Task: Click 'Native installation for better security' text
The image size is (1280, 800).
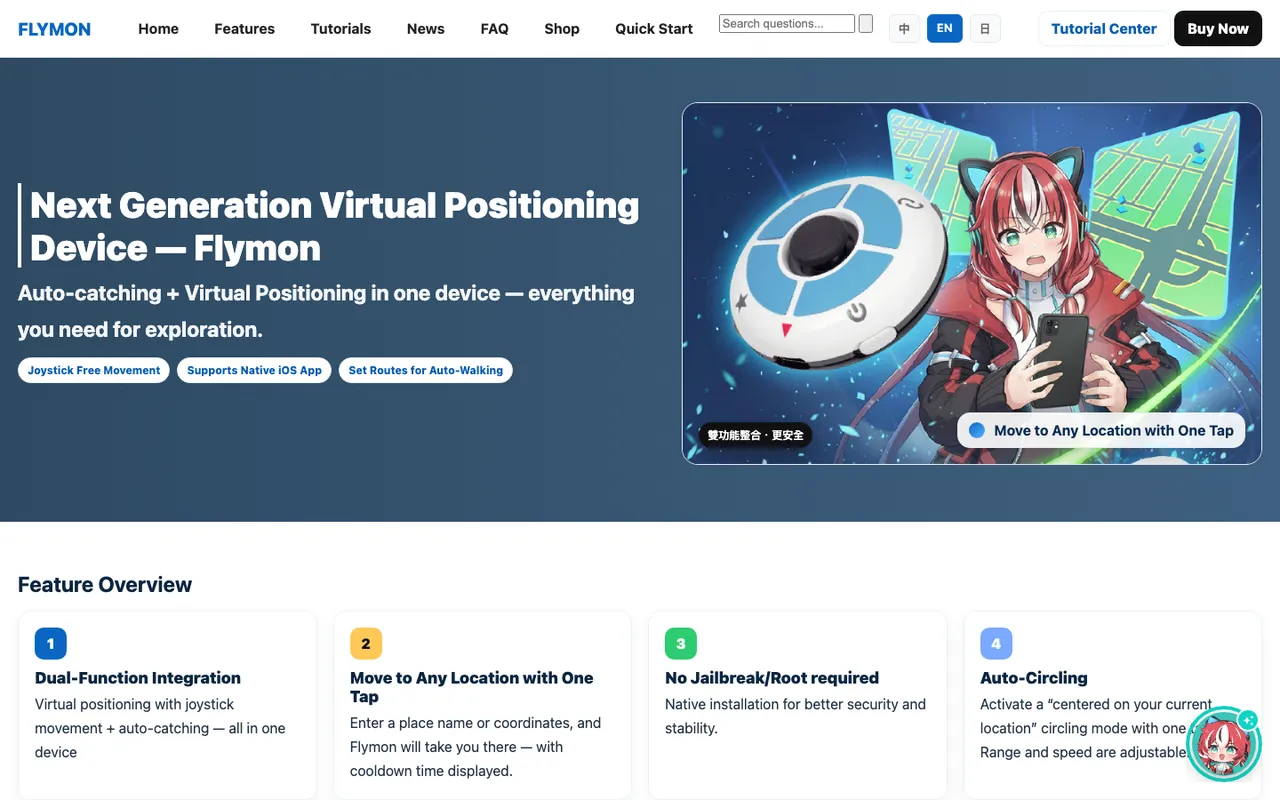Action: tap(796, 716)
